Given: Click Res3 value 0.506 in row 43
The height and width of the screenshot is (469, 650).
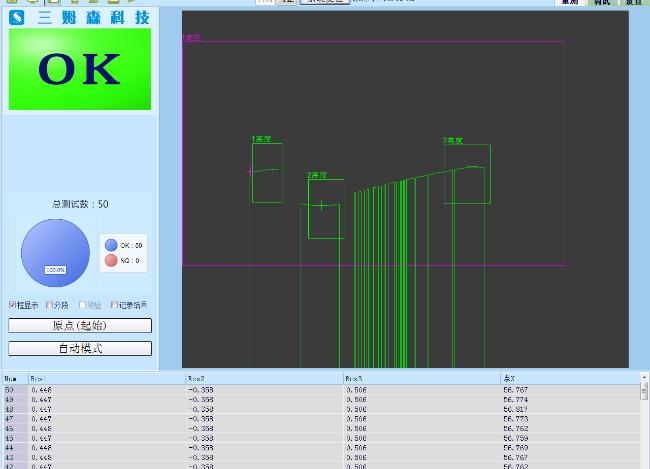Looking at the screenshot, I should [357, 457].
